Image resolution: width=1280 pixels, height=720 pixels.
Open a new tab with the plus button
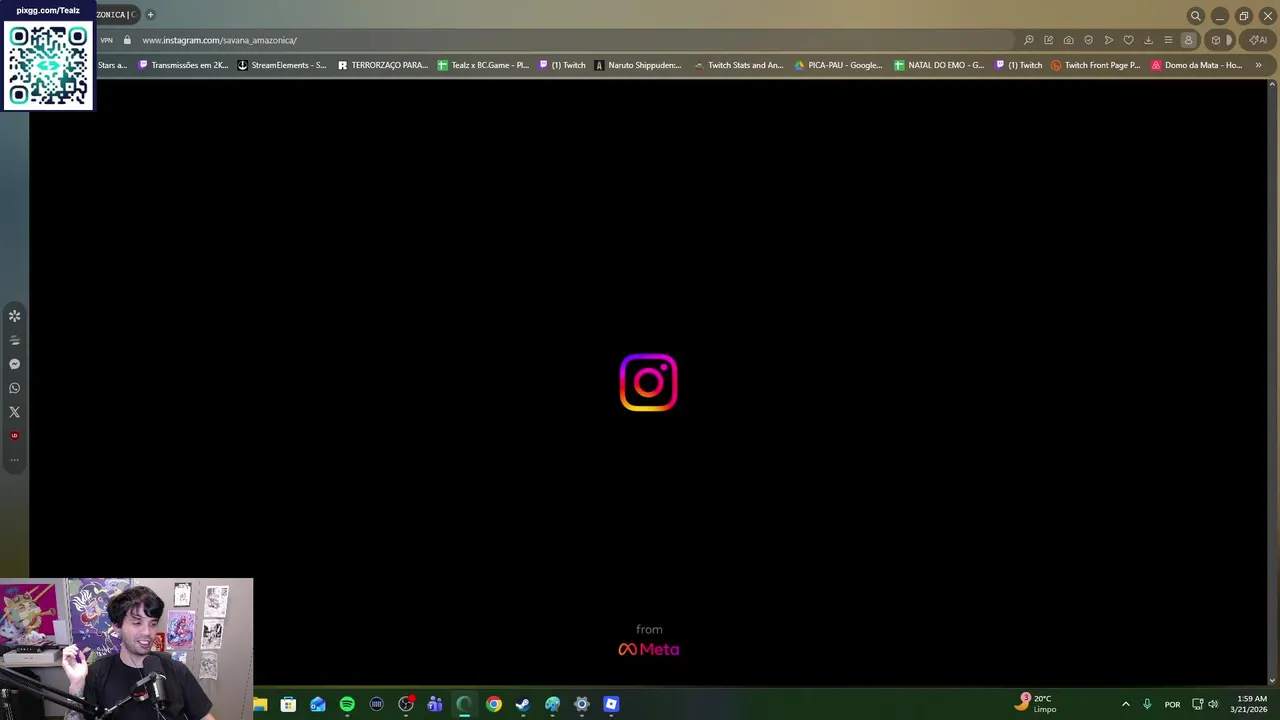pos(150,15)
